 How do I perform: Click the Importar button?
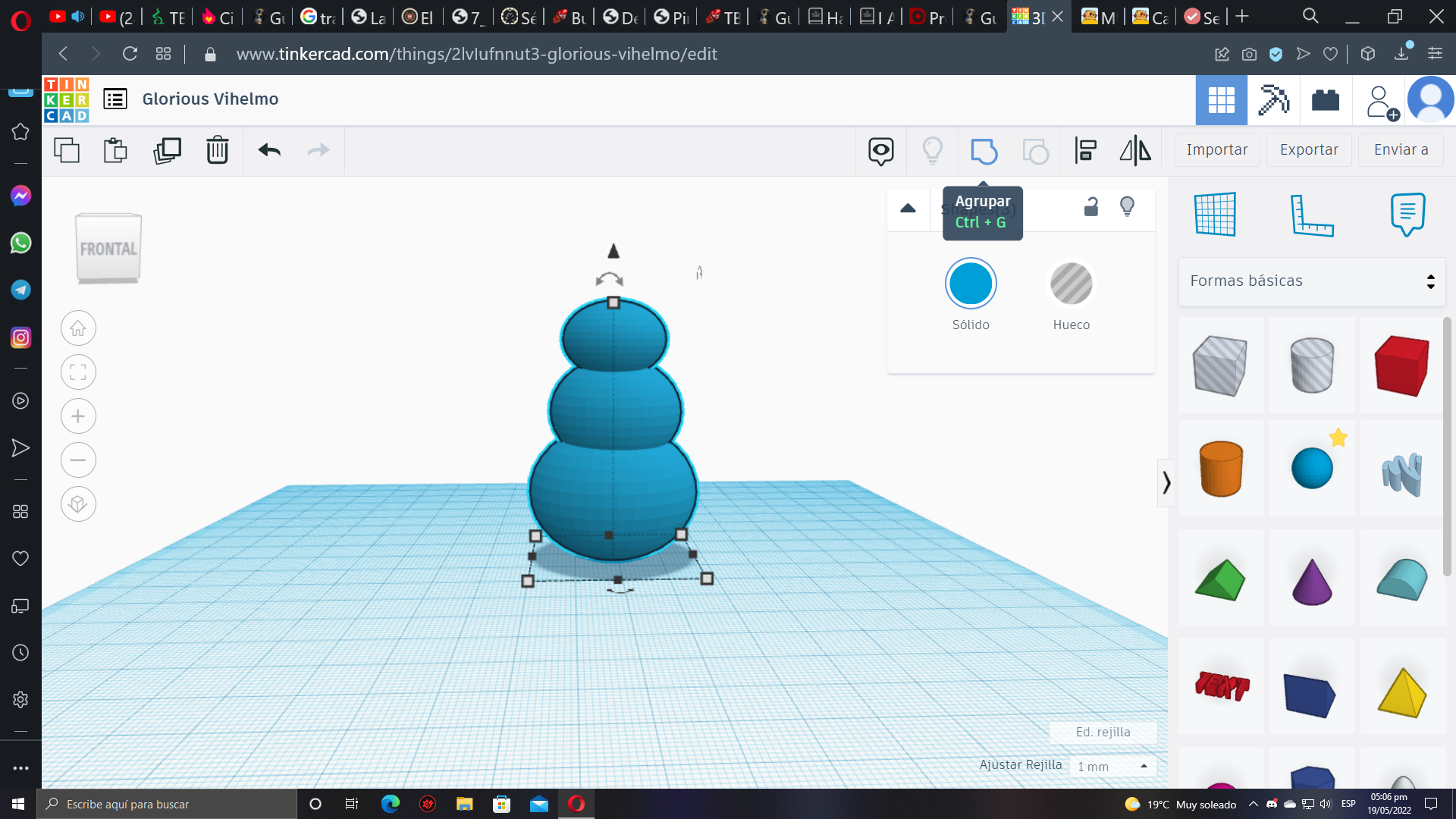click(x=1217, y=150)
